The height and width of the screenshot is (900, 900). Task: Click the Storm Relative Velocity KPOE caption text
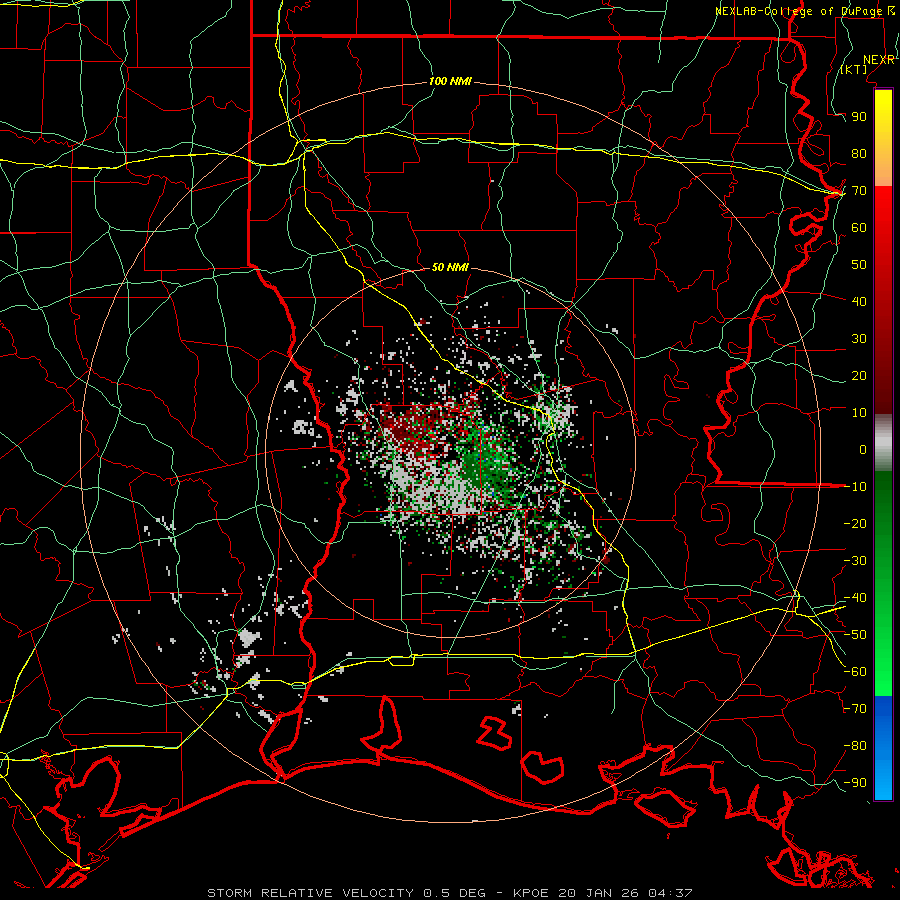coord(449,893)
